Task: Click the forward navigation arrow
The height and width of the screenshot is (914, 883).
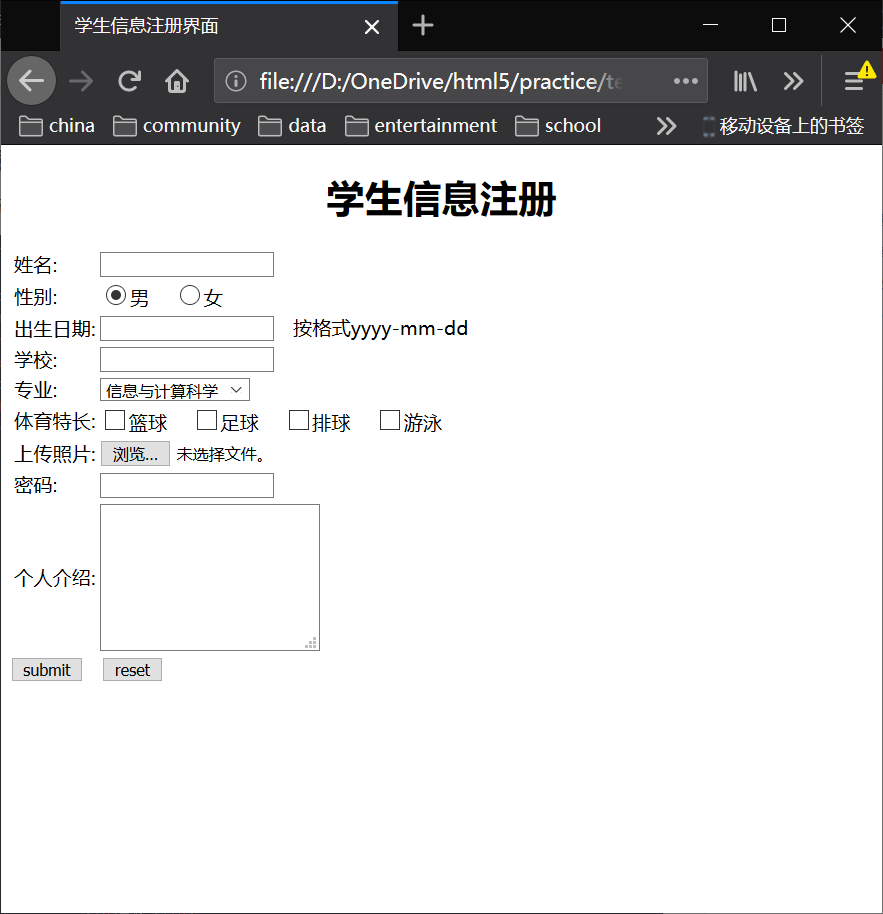Action: click(x=80, y=81)
